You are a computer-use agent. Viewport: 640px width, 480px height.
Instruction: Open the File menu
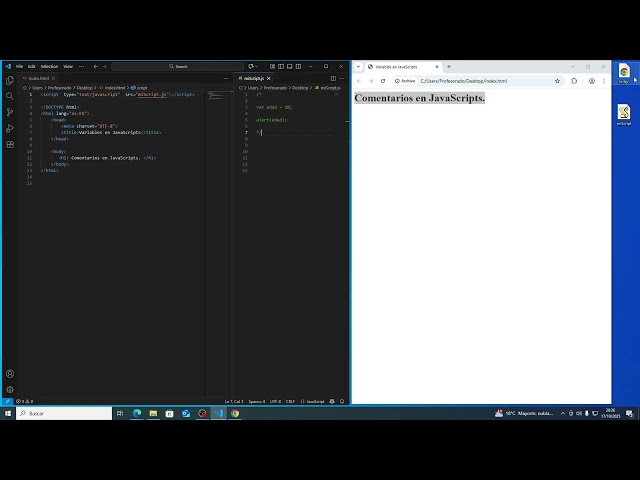coord(19,66)
